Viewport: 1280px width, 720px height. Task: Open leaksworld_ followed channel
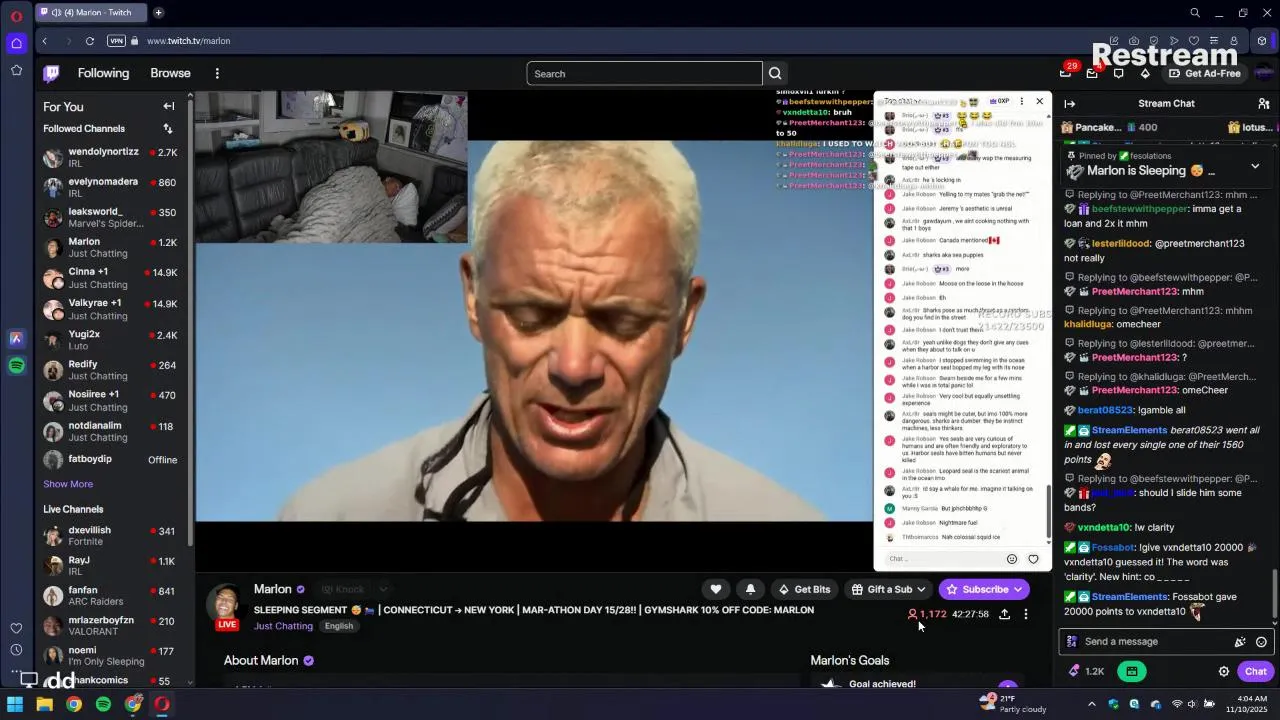110,217
